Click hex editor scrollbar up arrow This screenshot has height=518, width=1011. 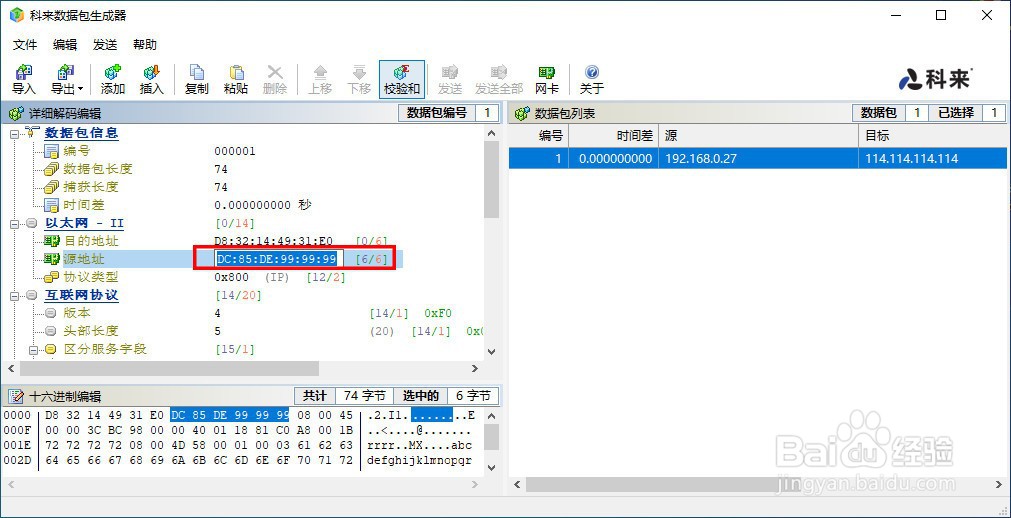(491, 417)
